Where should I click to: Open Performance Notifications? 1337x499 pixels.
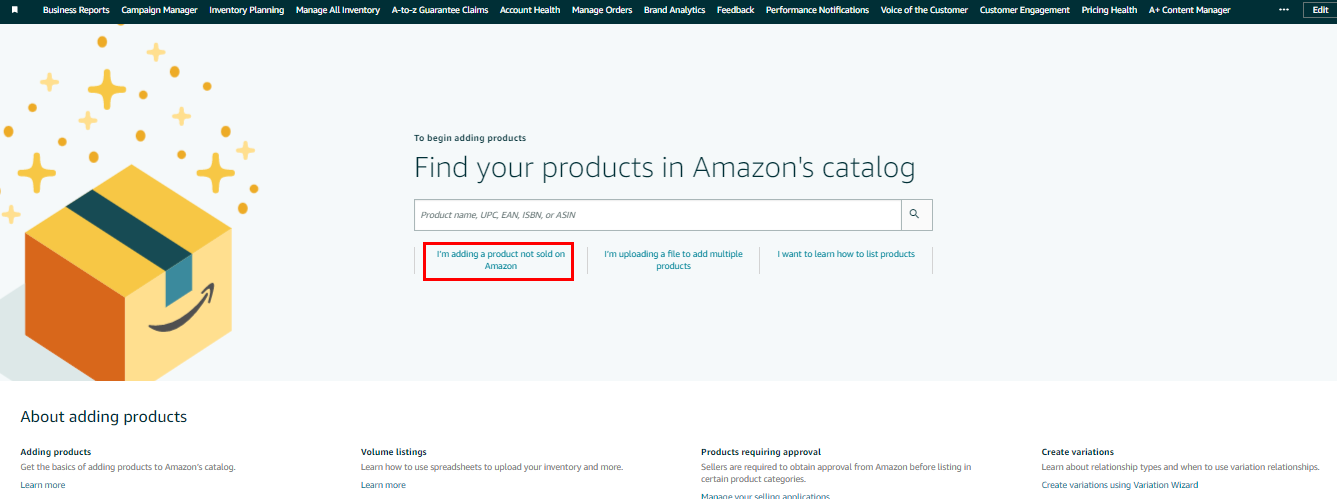click(x=817, y=10)
